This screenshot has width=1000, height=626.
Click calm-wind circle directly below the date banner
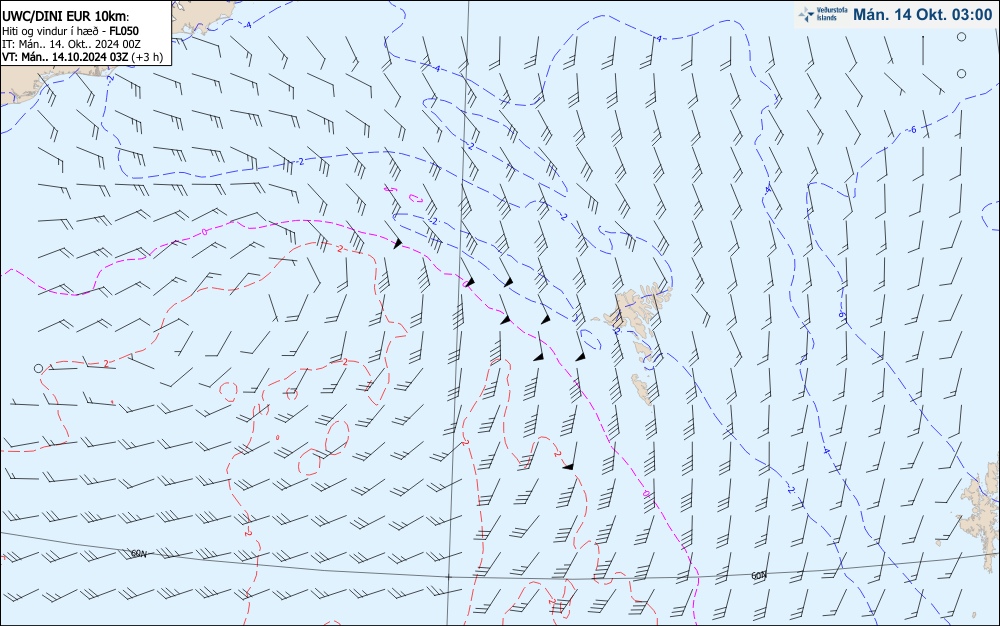tap(961, 37)
